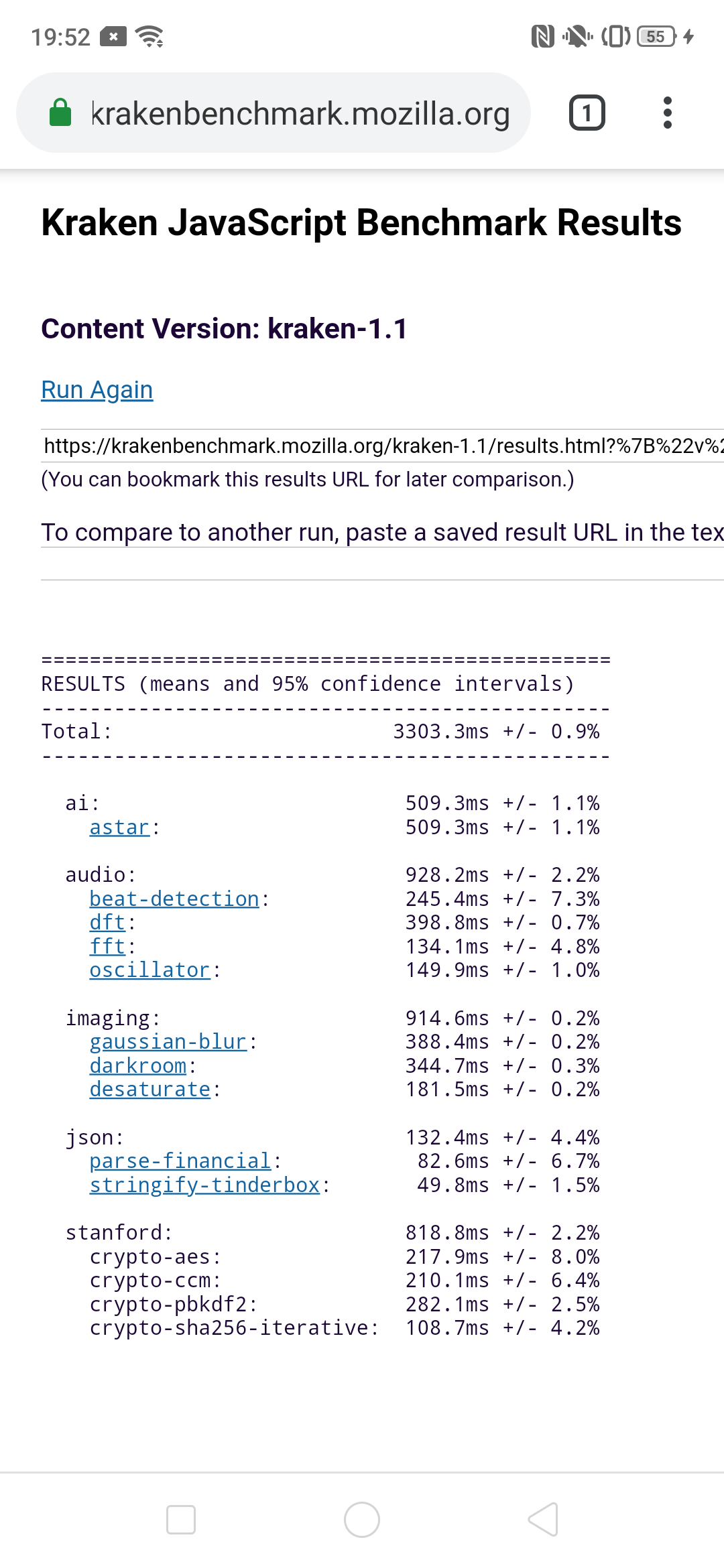The height and width of the screenshot is (1568, 724).
Task: Open the gaussian-blur test link
Action: (x=168, y=1041)
